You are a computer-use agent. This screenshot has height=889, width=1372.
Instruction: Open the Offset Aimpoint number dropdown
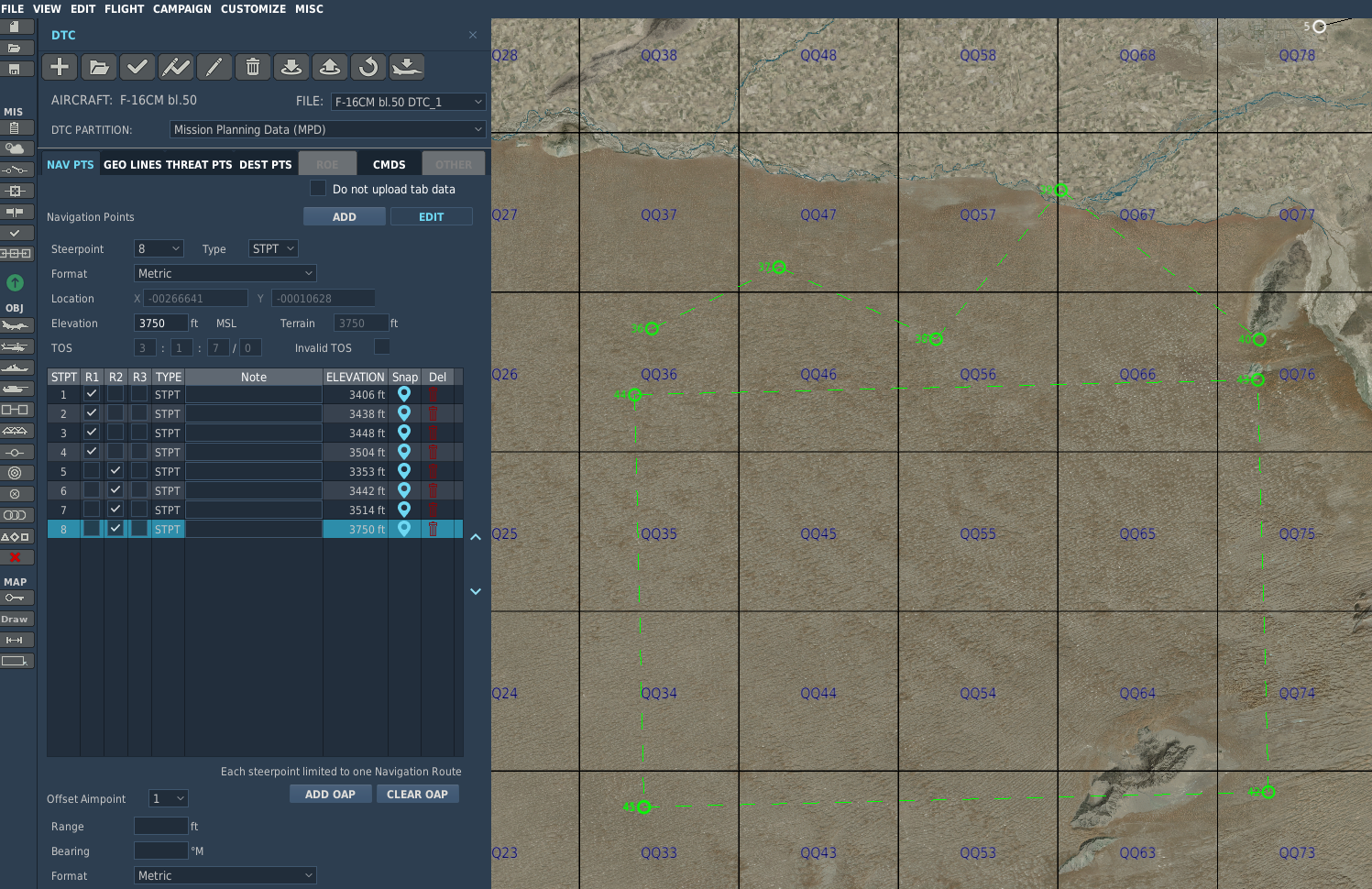[168, 798]
